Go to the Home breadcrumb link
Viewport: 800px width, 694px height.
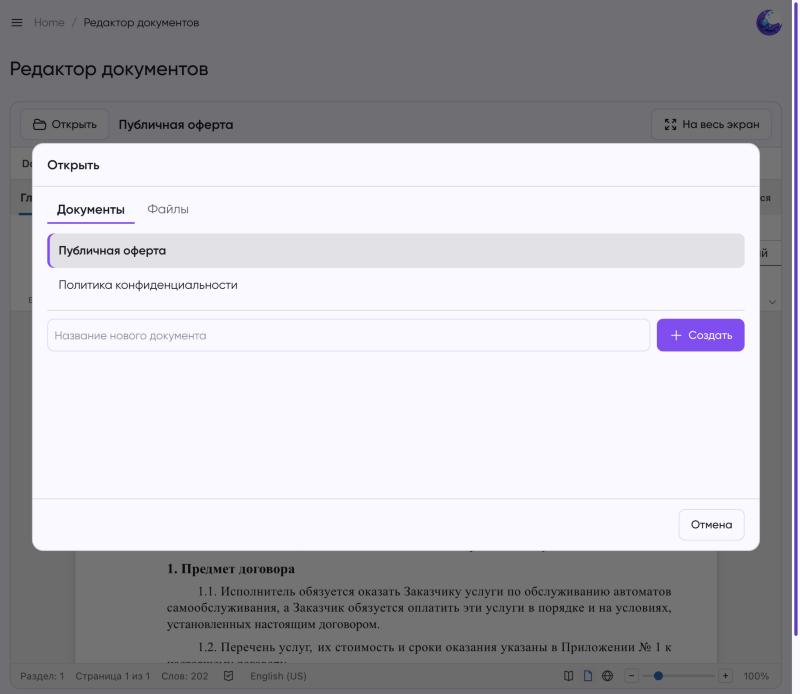pos(49,22)
